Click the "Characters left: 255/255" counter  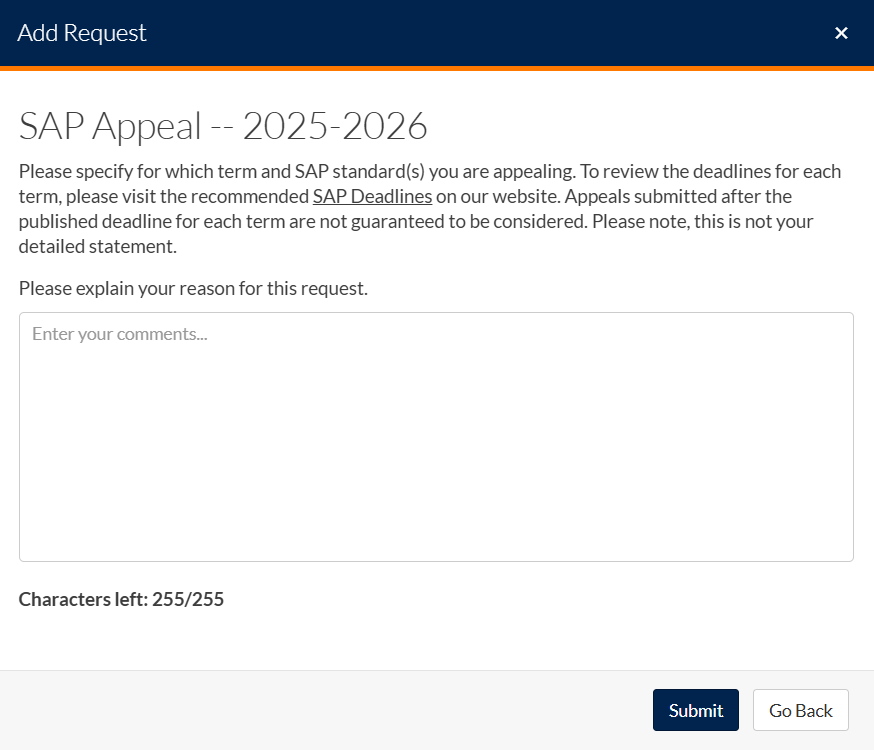point(121,600)
